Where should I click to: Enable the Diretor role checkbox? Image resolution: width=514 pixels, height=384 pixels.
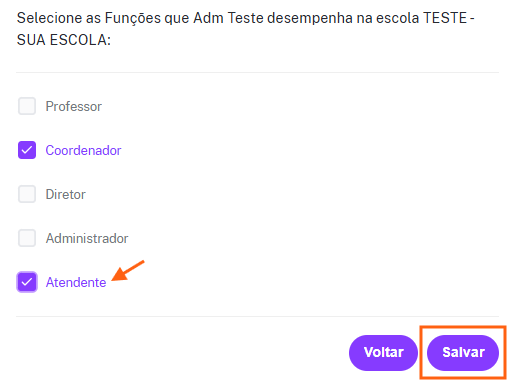pos(27,194)
